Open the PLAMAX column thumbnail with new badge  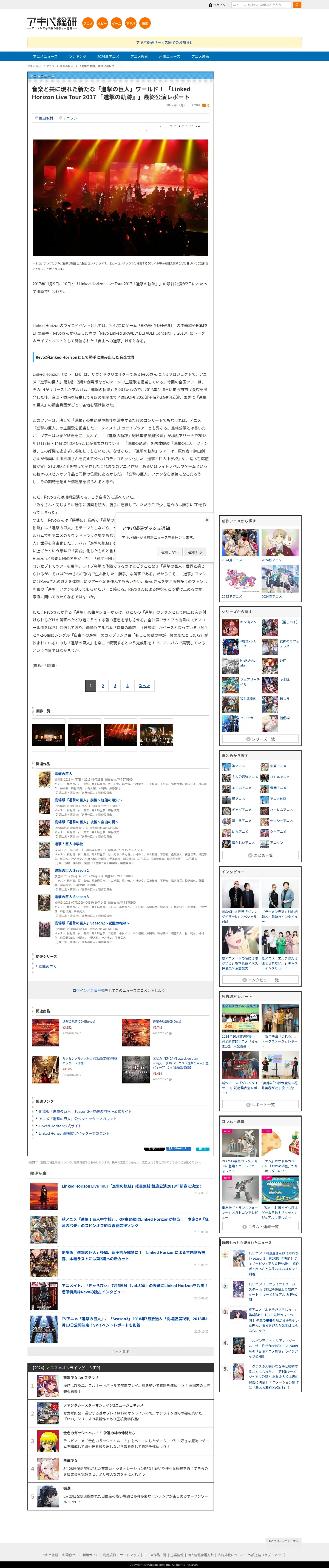[240, 1143]
